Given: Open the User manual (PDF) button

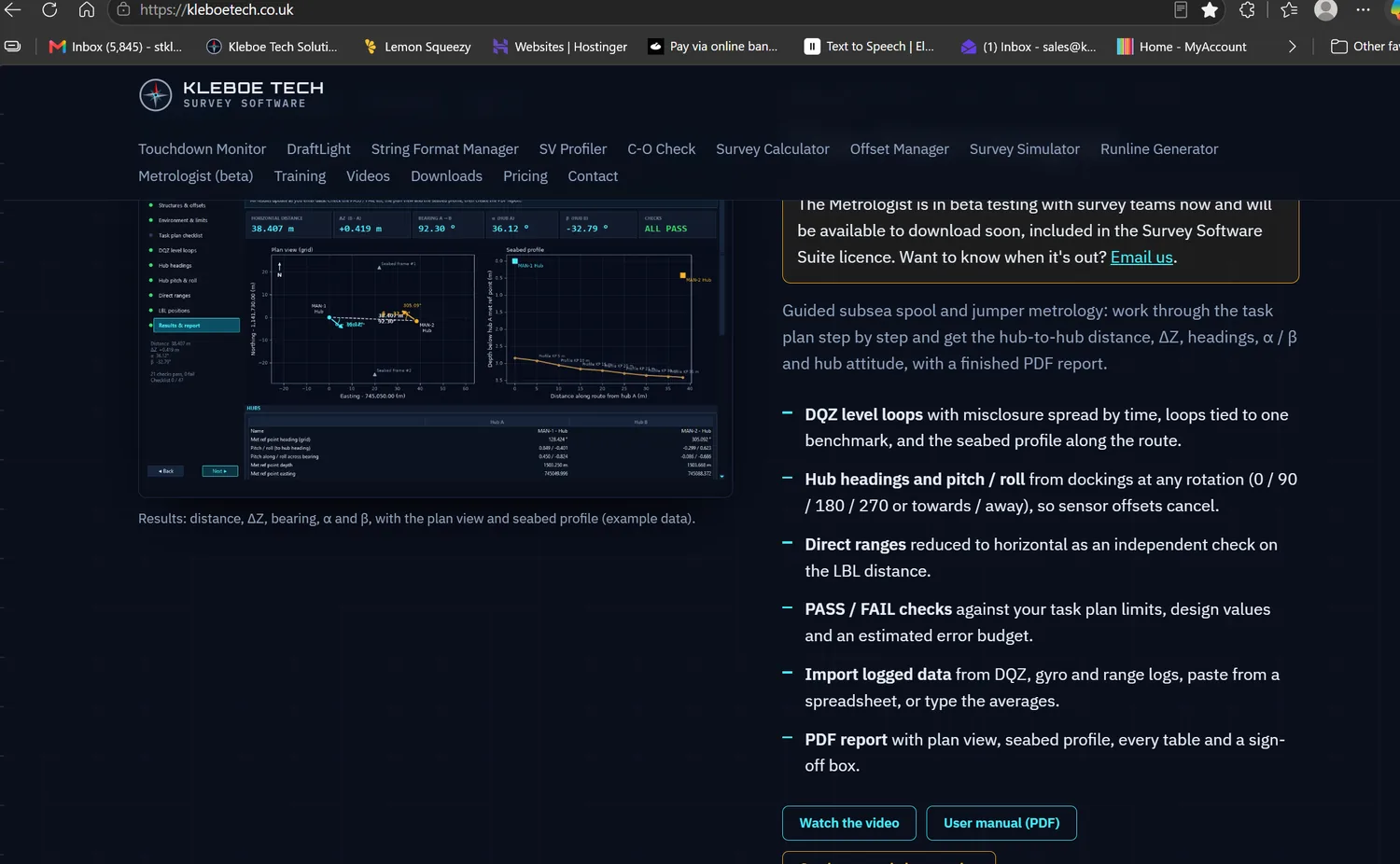Looking at the screenshot, I should [x=1001, y=823].
